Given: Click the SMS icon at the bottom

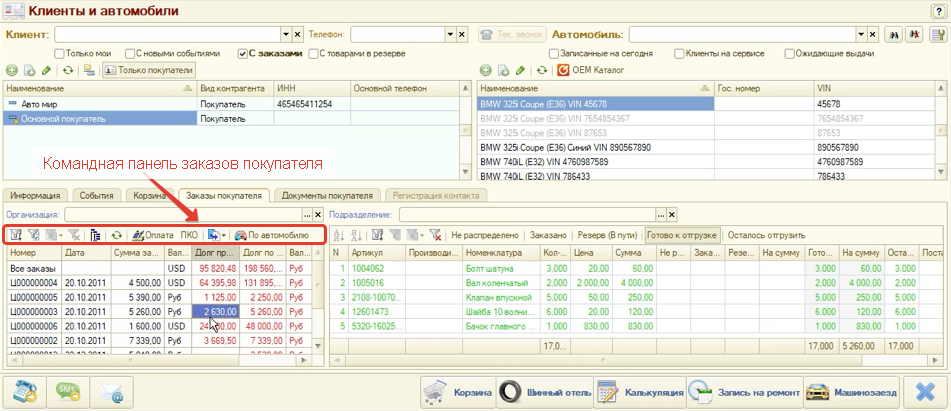Looking at the screenshot, I should click(x=68, y=393).
